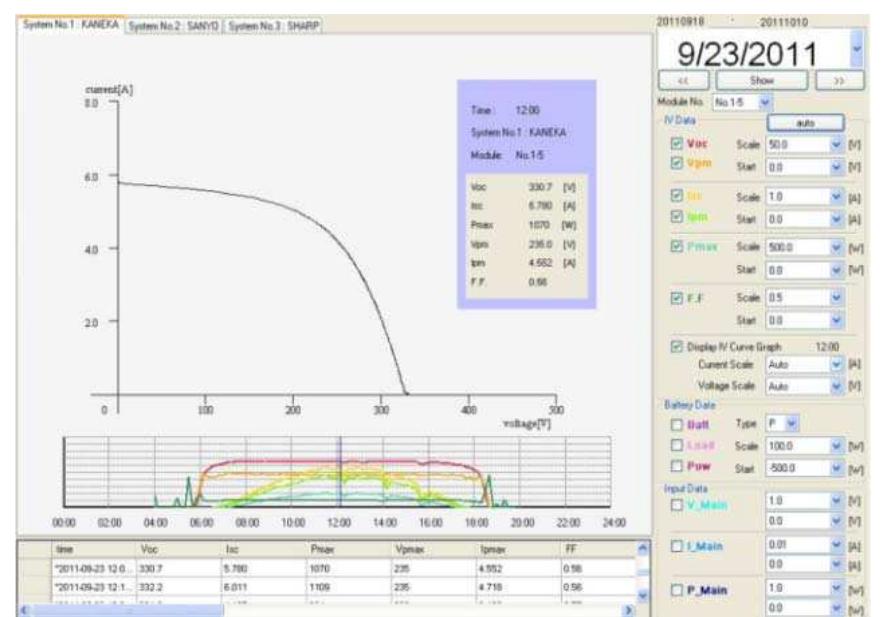Open Battery Start -500.0 dropdown
The image size is (888, 617).
click(836, 469)
